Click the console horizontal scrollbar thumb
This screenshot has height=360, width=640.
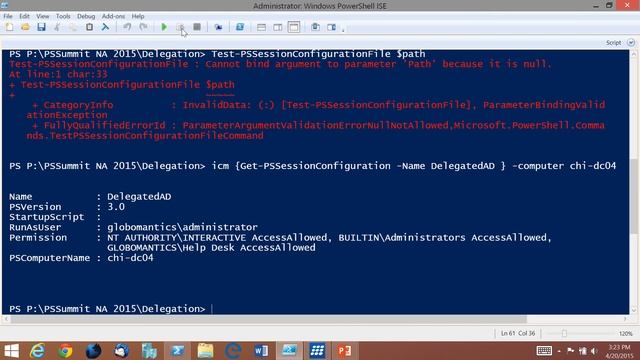[268, 319]
